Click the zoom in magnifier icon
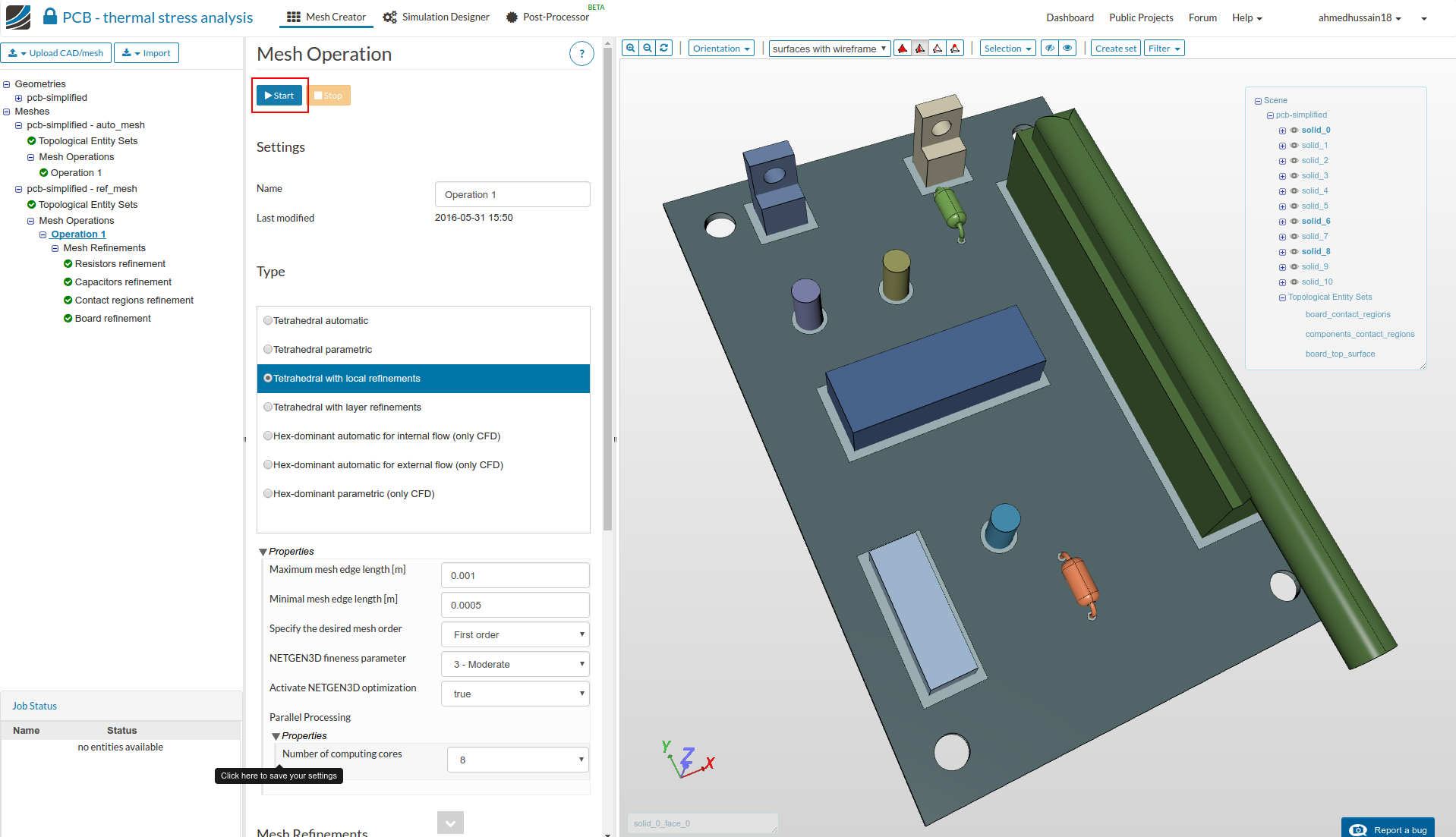The height and width of the screenshot is (837, 1456). pos(630,49)
